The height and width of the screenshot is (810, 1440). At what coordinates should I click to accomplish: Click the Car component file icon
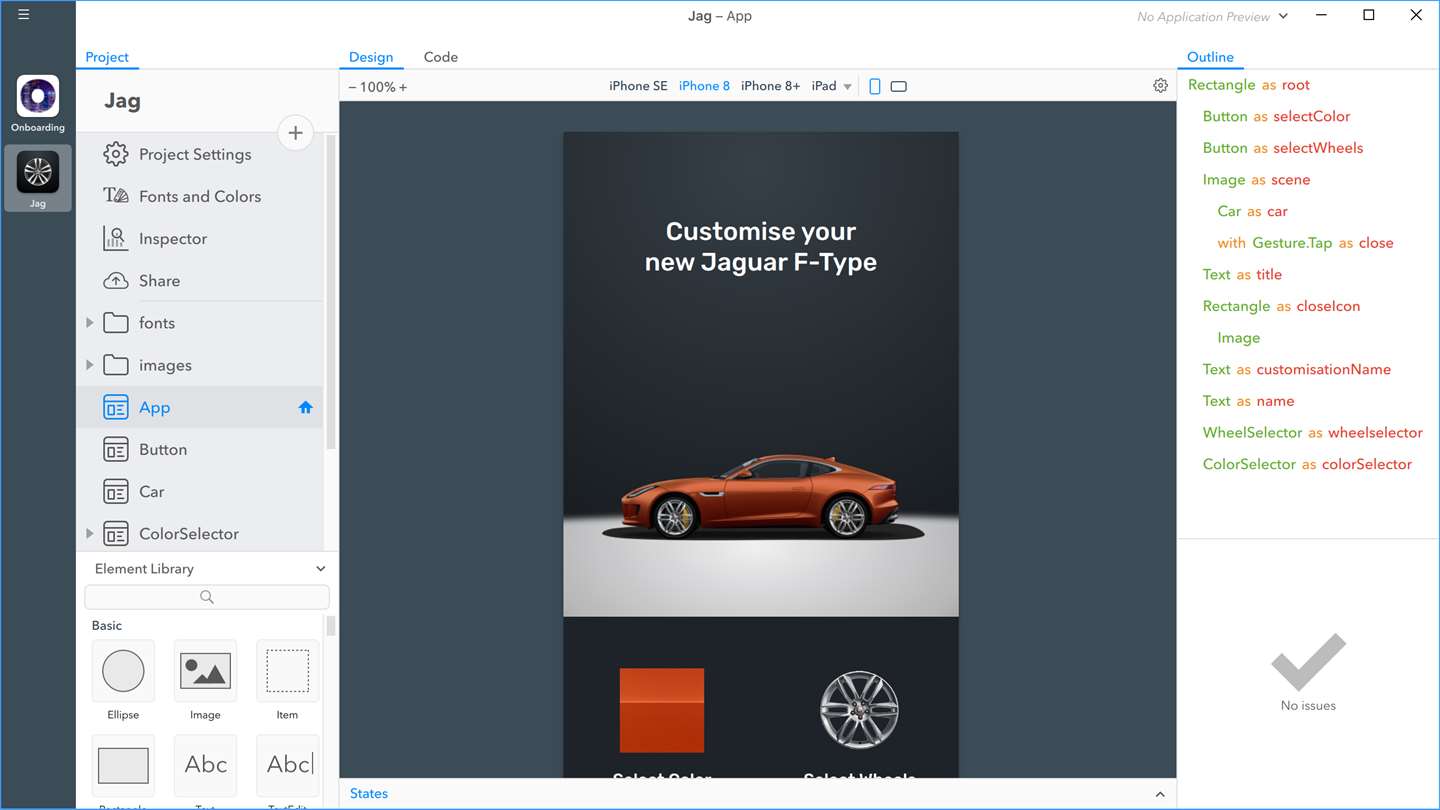[x=116, y=491]
